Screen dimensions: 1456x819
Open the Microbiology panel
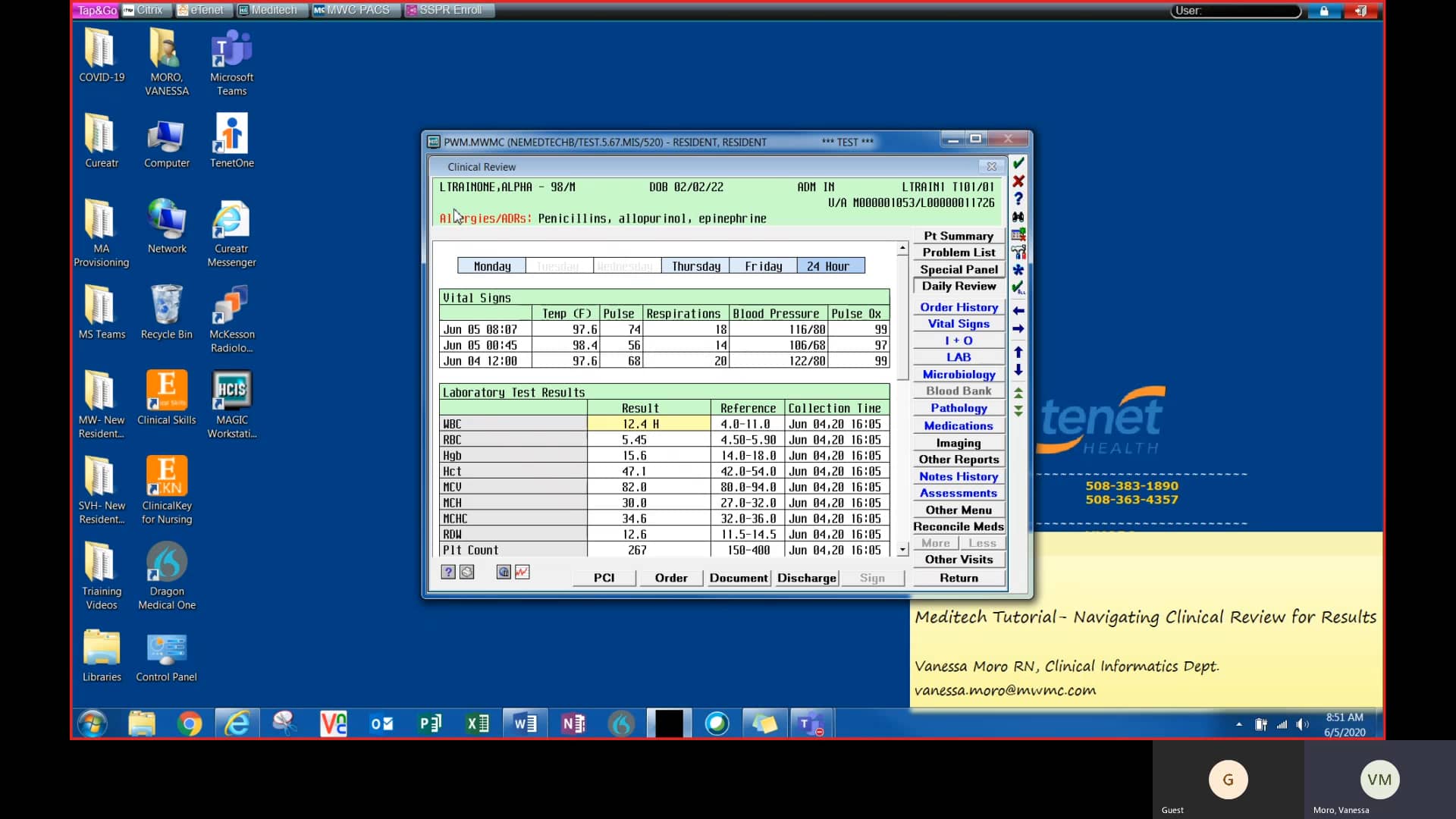click(x=959, y=375)
